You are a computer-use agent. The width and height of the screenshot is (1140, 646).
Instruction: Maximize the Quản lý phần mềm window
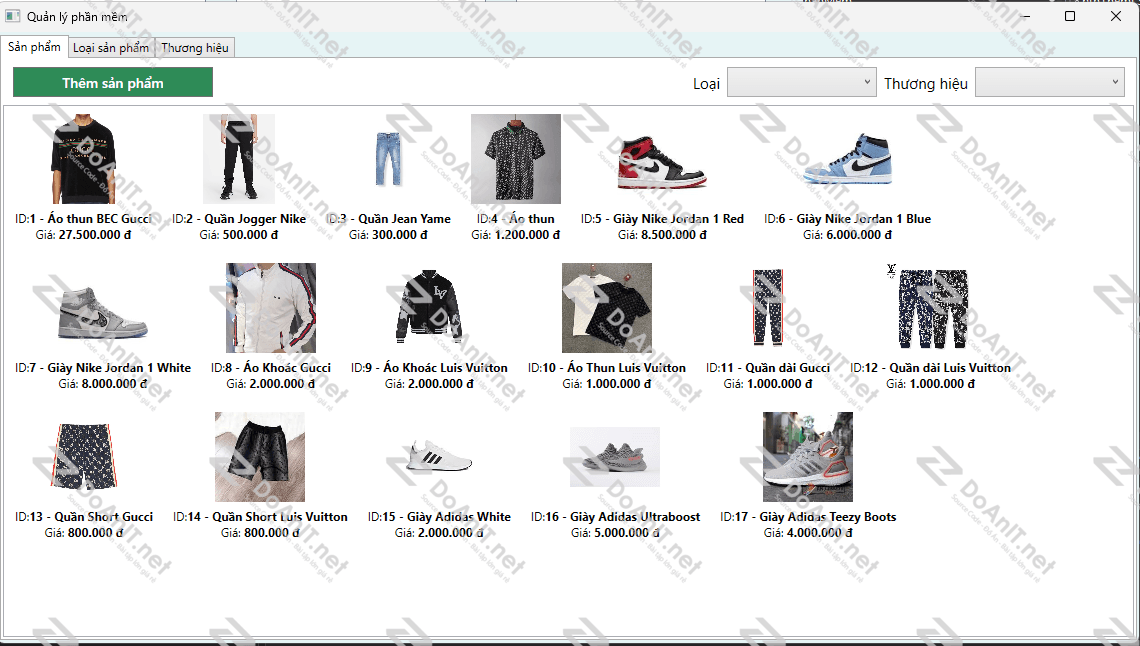[x=1069, y=16]
